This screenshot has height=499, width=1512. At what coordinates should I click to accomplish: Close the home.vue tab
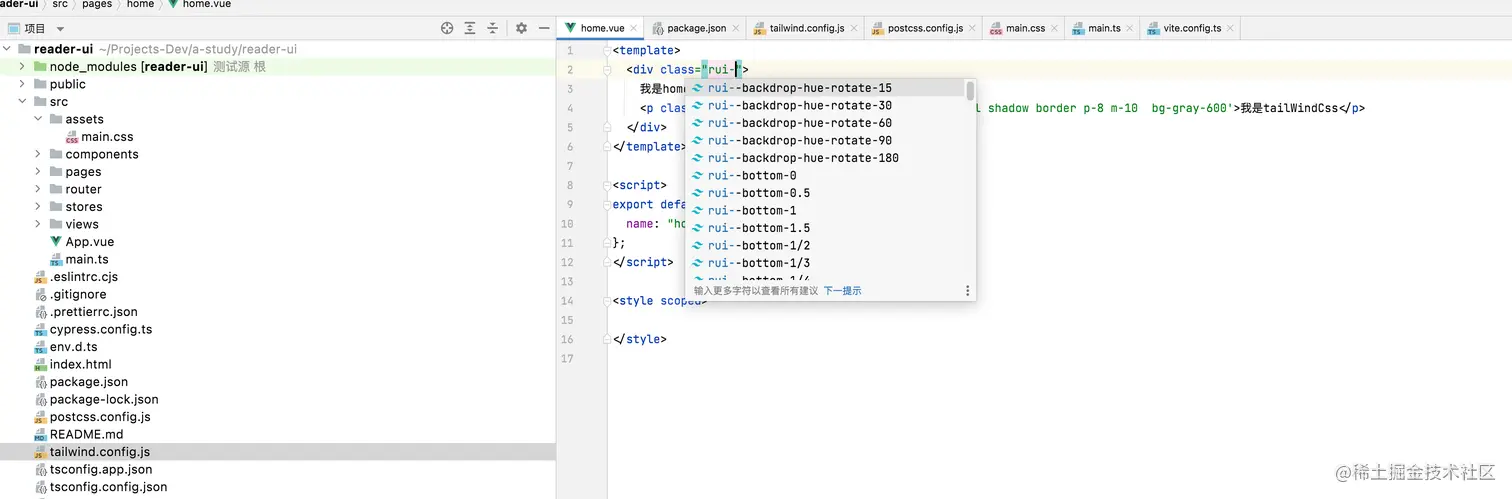[634, 29]
